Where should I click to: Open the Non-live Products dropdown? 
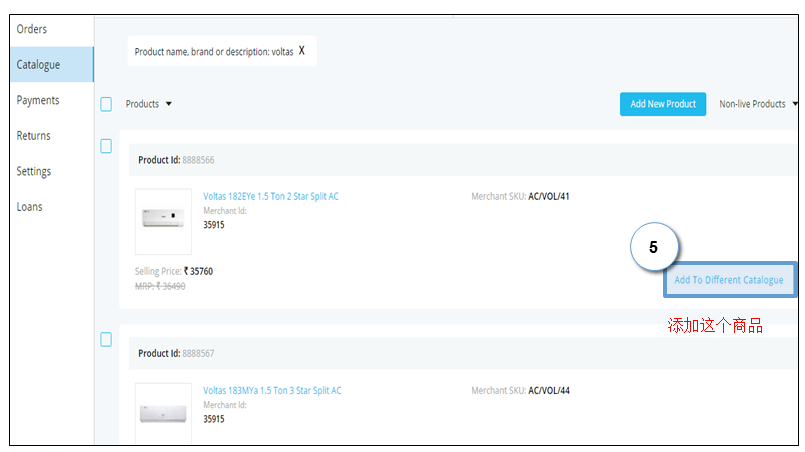758,104
